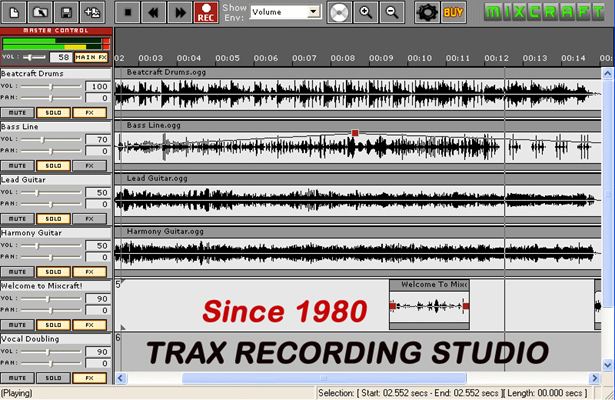Select the Welcome To Mixcraft clip
615x400 pixels.
[429, 304]
